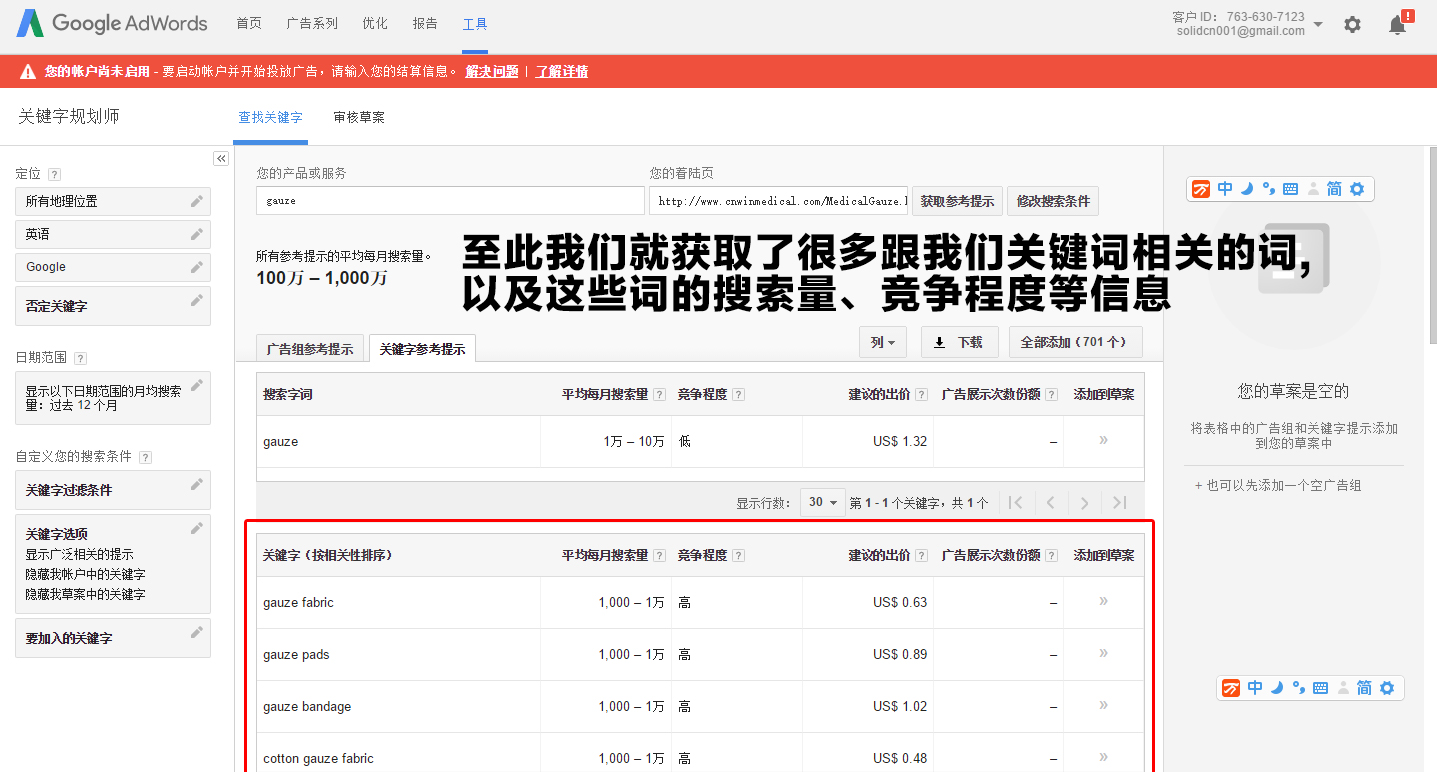Select the 关键字参考提示 tab
Viewport: 1437px width, 772px height.
[x=422, y=349]
